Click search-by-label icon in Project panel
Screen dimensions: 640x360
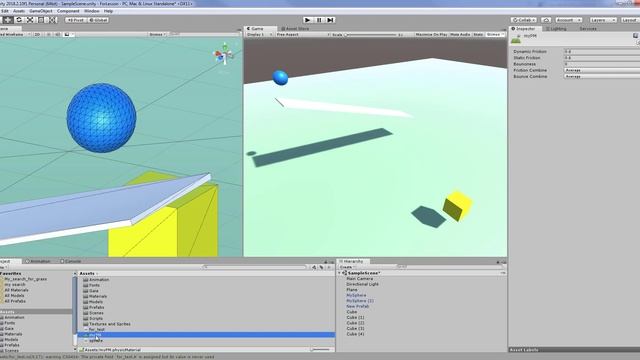pyautogui.click(x=321, y=267)
